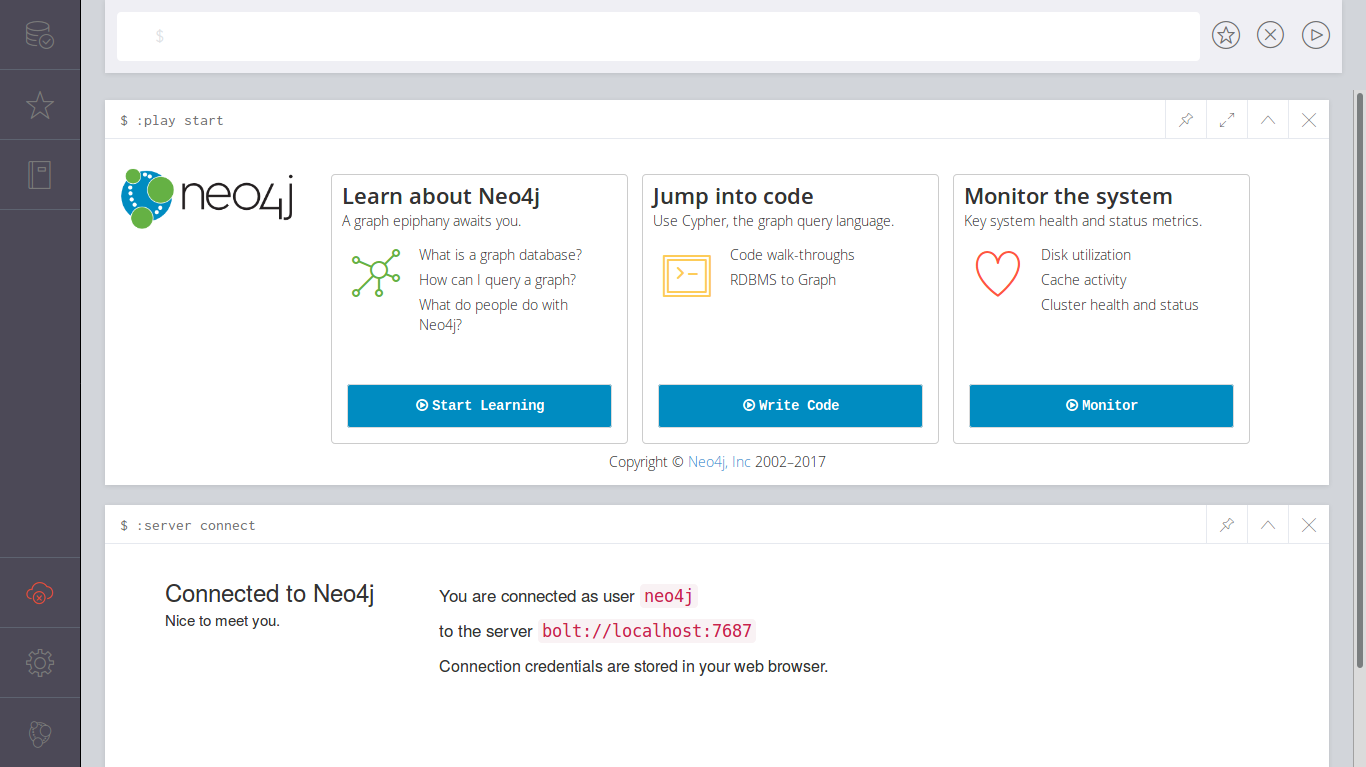Click 'Learn about Neo4j' heading
The width and height of the screenshot is (1366, 767).
pyautogui.click(x=441, y=197)
